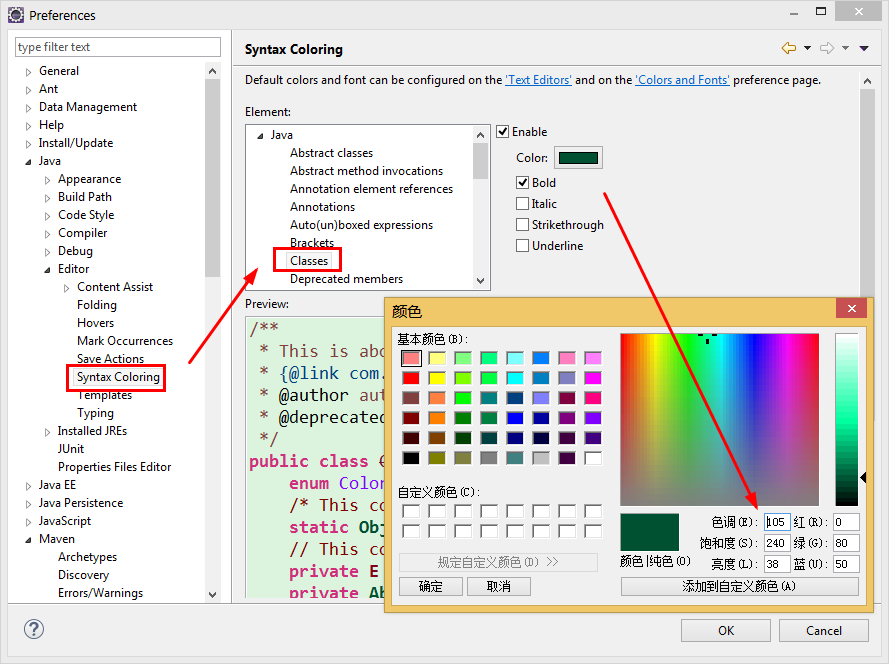Screen dimensions: 889x664
Task: Open Properties Files Editor preferences
Action: click(x=115, y=467)
